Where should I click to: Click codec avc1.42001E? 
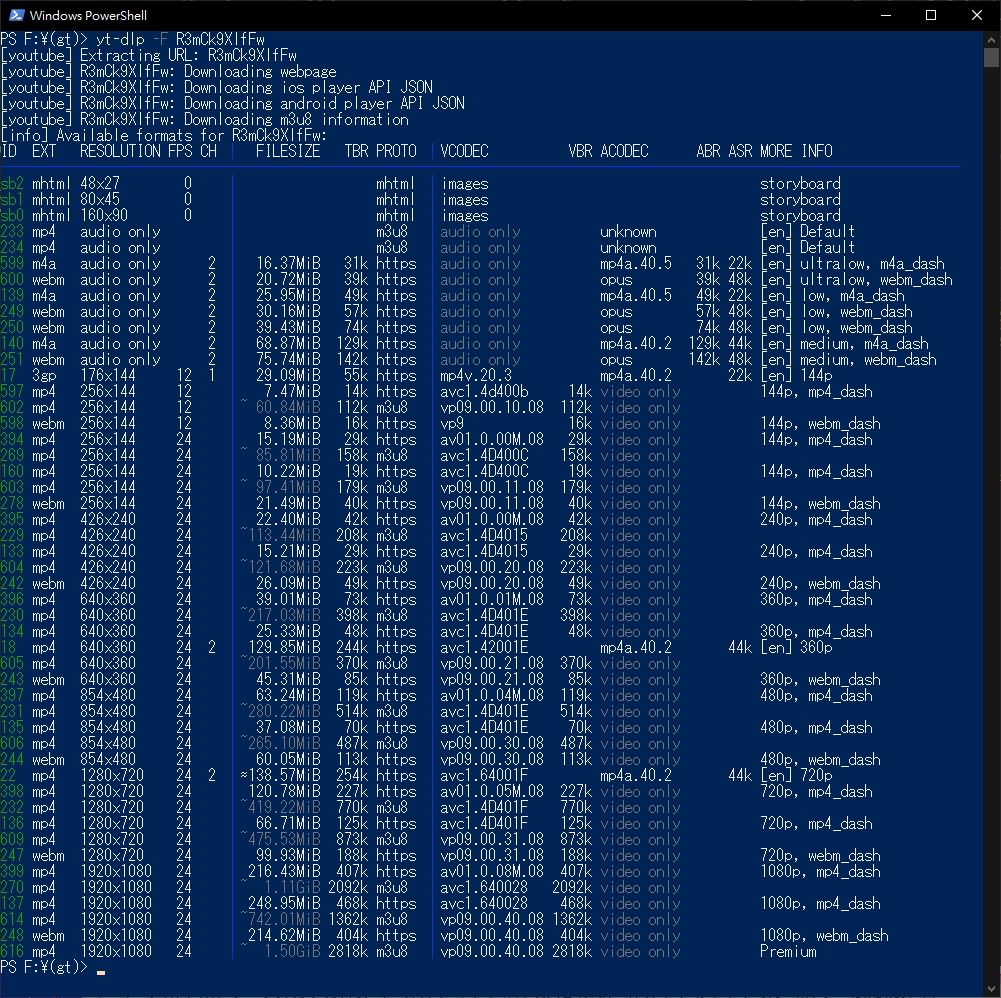[x=484, y=647]
